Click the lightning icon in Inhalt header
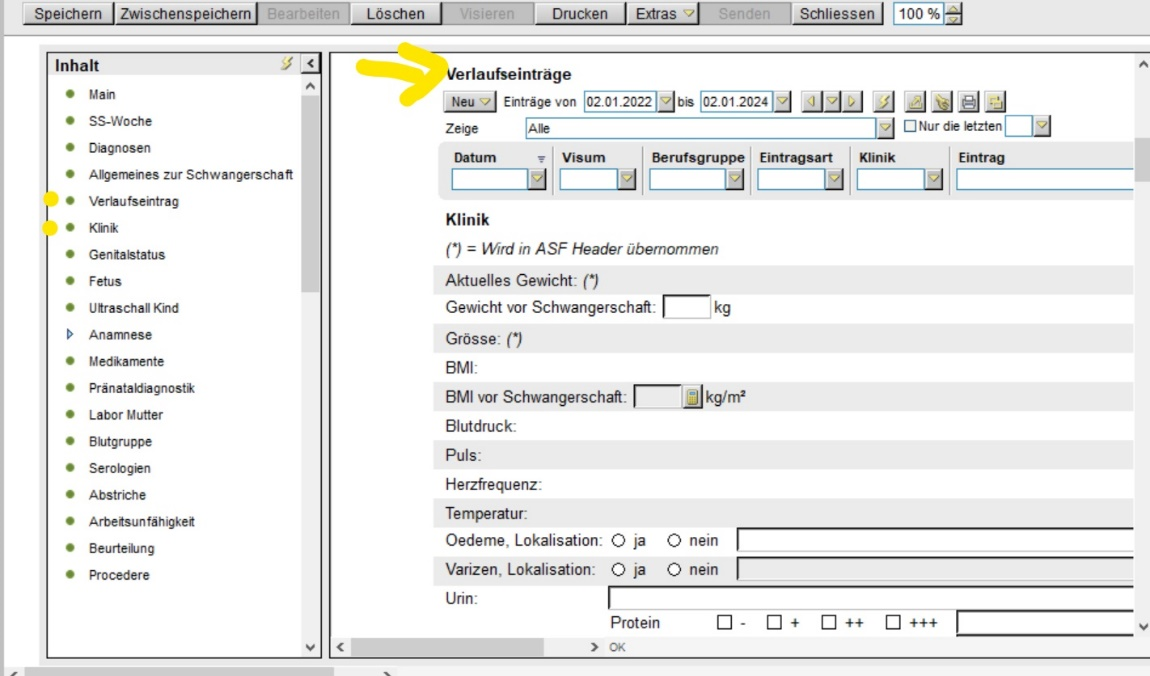 [286, 65]
